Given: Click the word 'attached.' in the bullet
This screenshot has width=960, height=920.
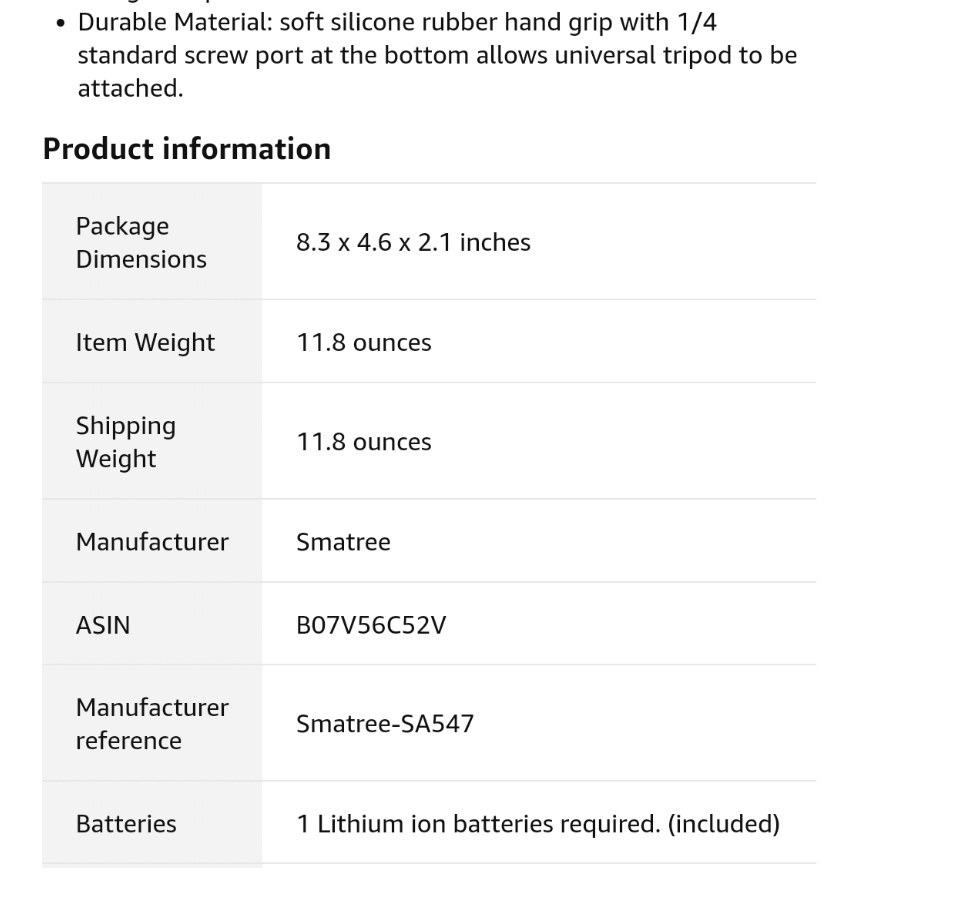Looking at the screenshot, I should (131, 88).
